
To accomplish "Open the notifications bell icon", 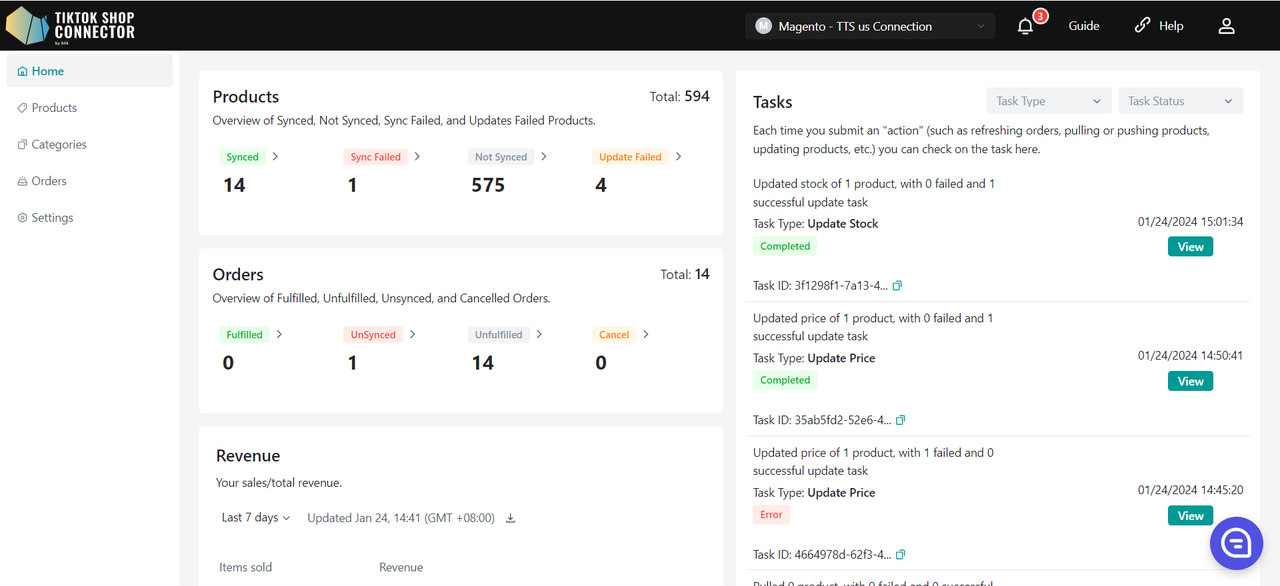I will 1025,27.
